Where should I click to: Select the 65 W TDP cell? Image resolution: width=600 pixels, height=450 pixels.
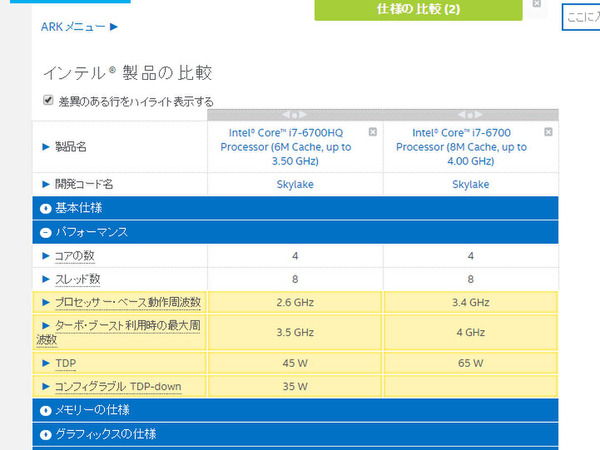pyautogui.click(x=471, y=363)
